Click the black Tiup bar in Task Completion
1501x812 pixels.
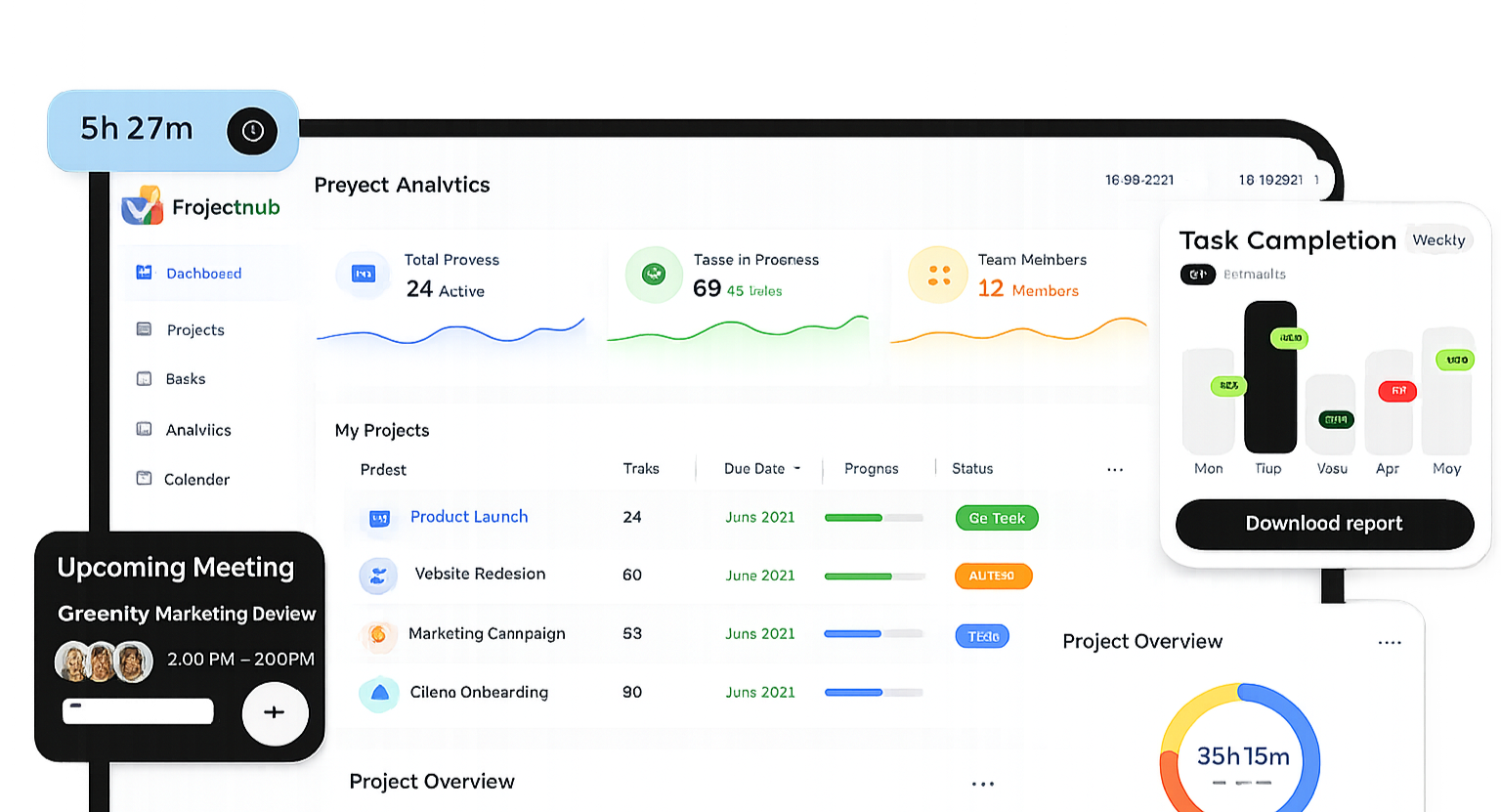tap(1270, 377)
